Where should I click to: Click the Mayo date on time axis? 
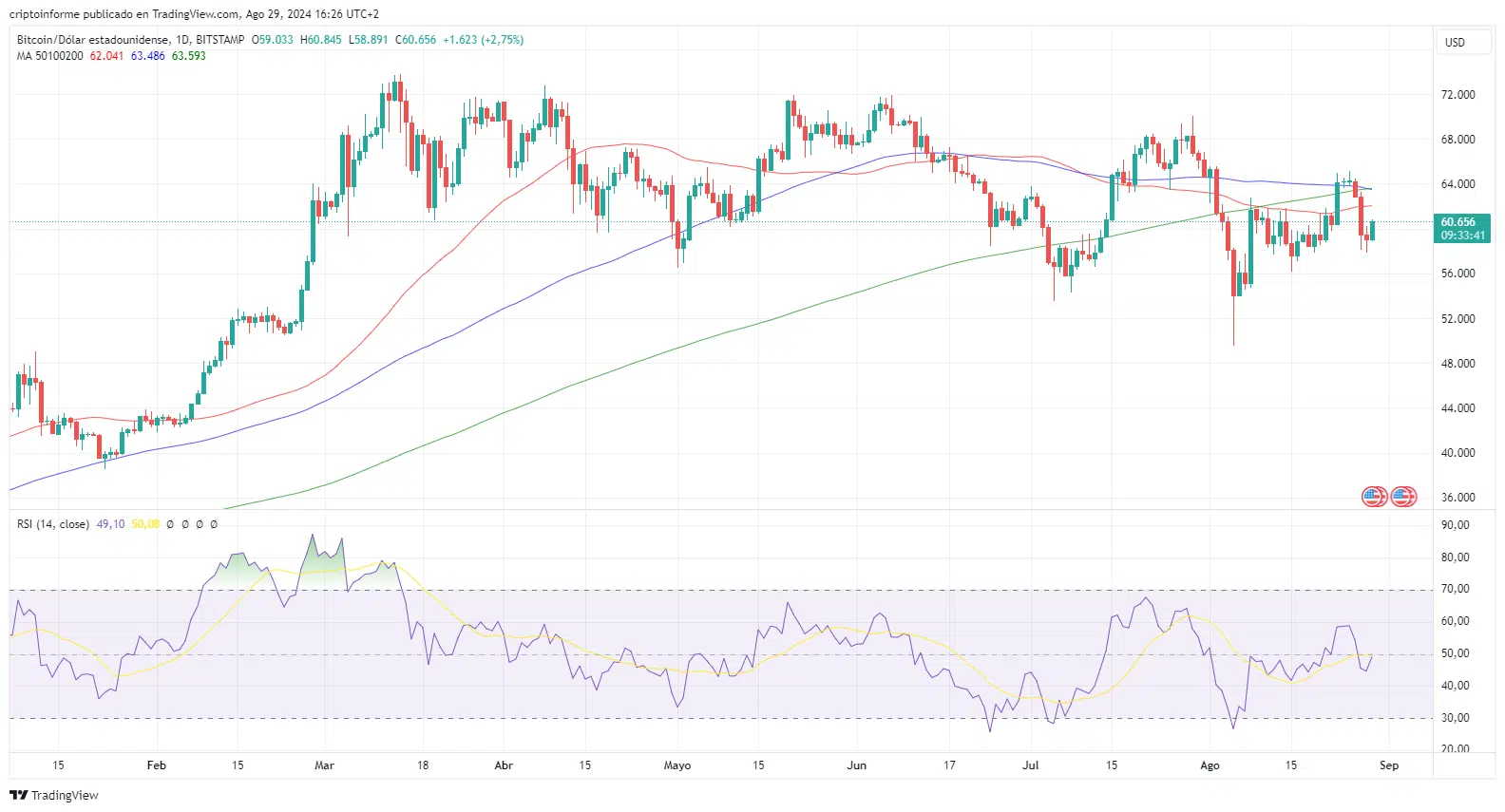point(677,765)
